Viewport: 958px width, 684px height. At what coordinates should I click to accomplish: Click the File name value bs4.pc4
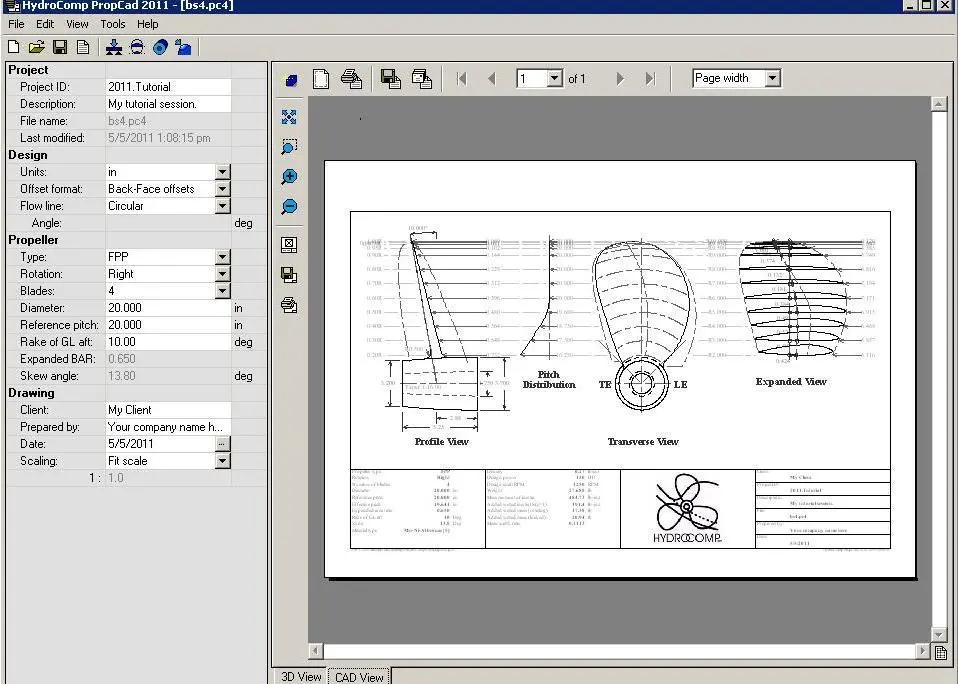coord(127,121)
